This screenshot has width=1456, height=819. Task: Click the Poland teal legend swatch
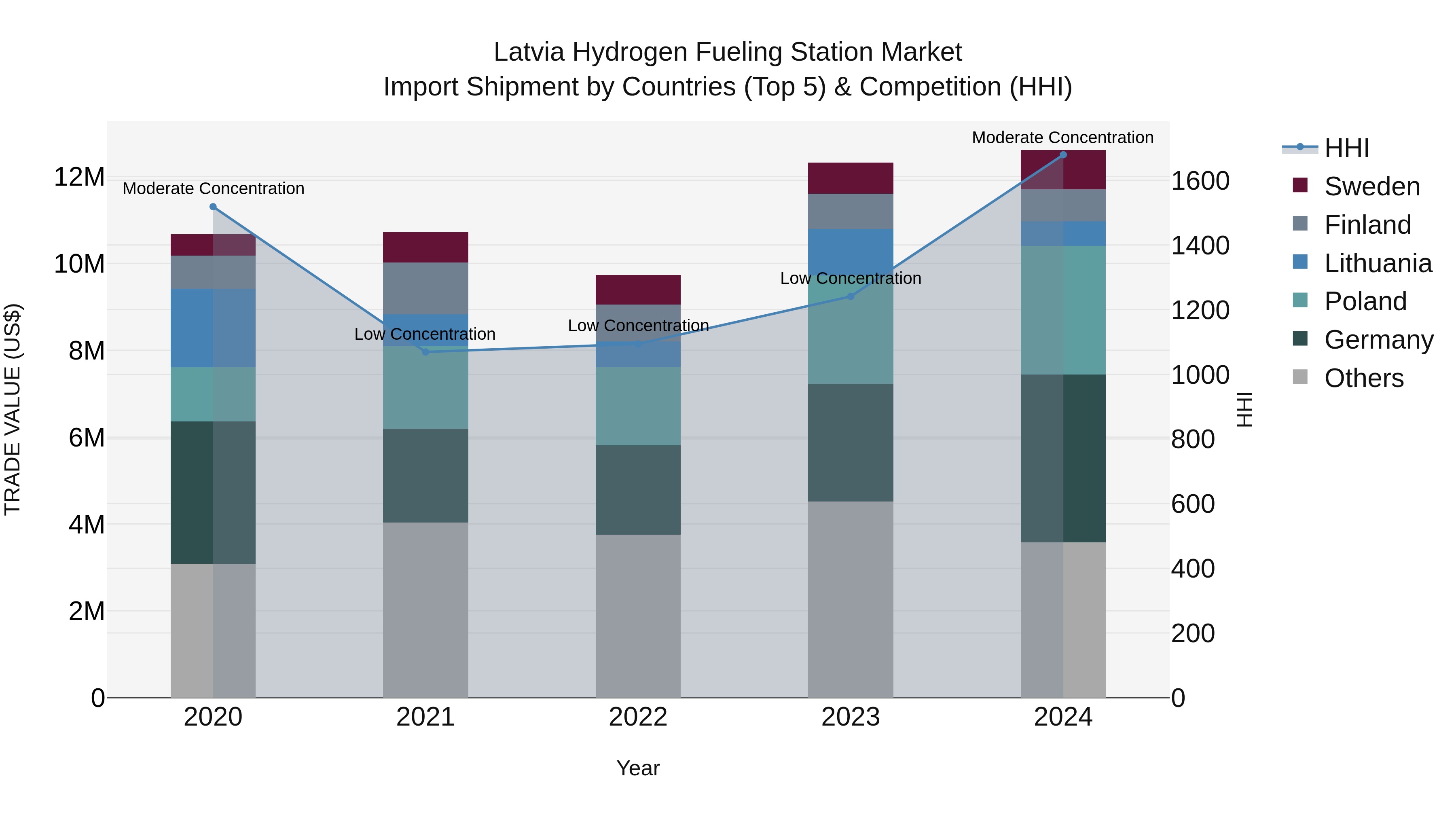[1300, 300]
